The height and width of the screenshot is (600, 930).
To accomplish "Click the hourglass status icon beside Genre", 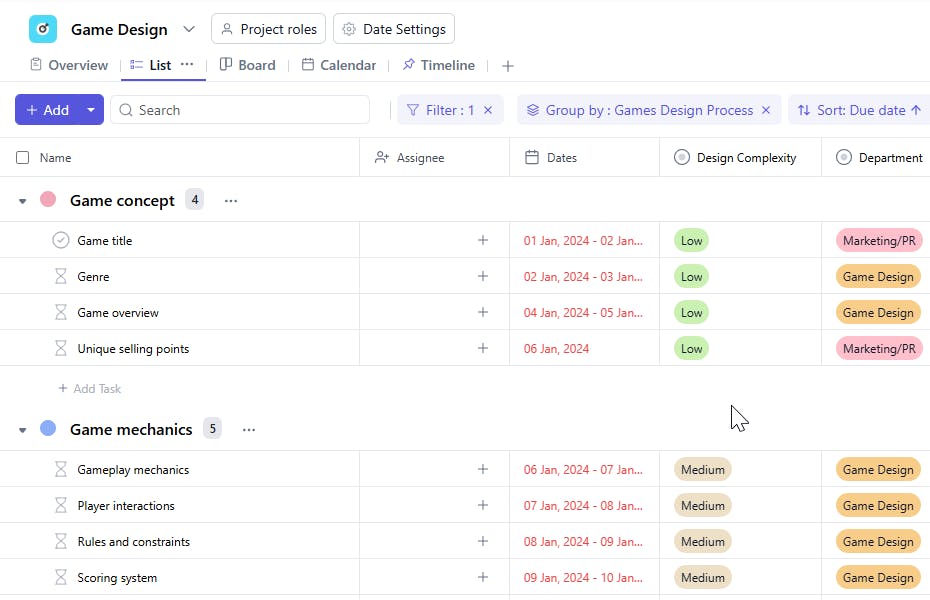I will pos(61,277).
